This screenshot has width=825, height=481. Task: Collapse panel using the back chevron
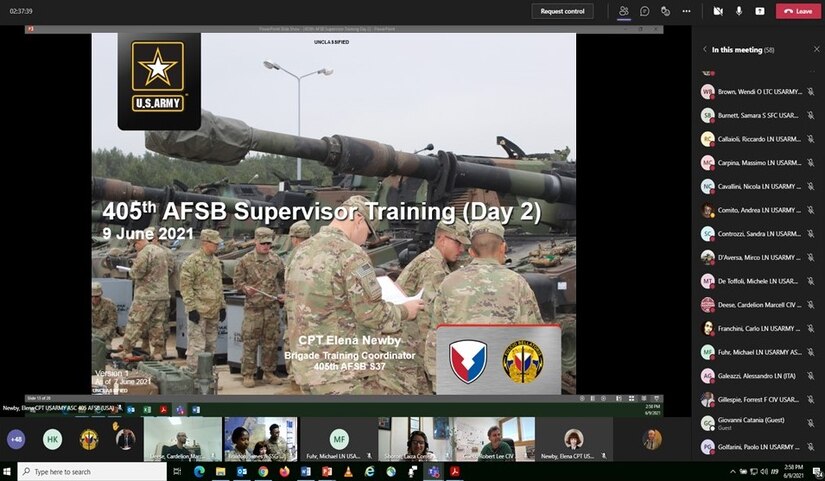tap(704, 48)
